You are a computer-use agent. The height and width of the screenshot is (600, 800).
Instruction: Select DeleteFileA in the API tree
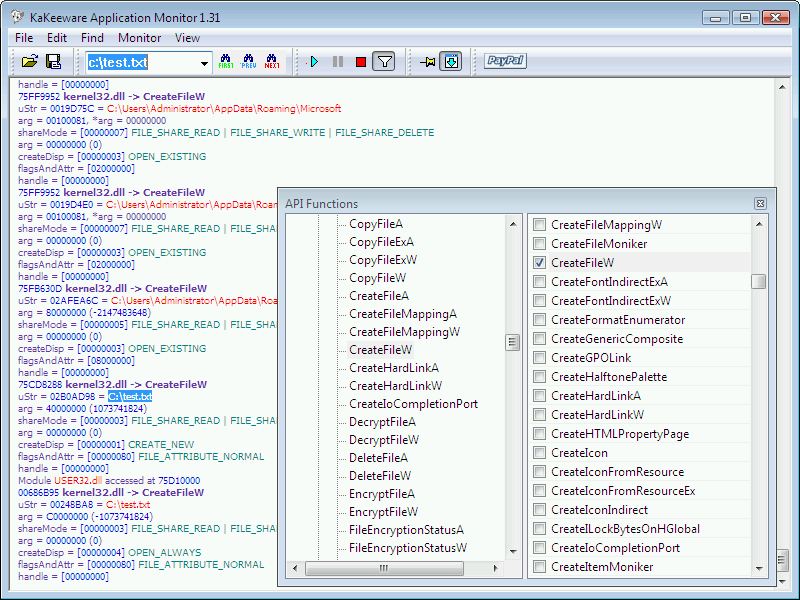(379, 458)
